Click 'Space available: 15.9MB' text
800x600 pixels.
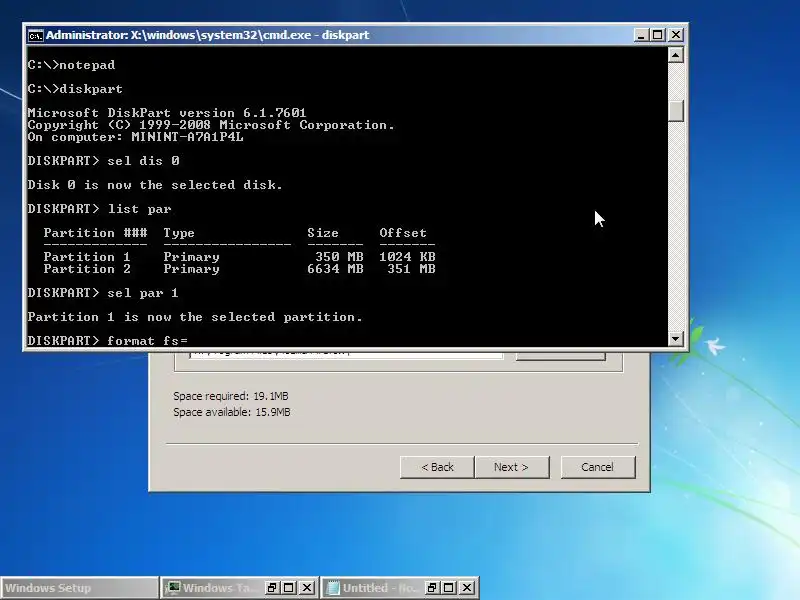tap(232, 412)
